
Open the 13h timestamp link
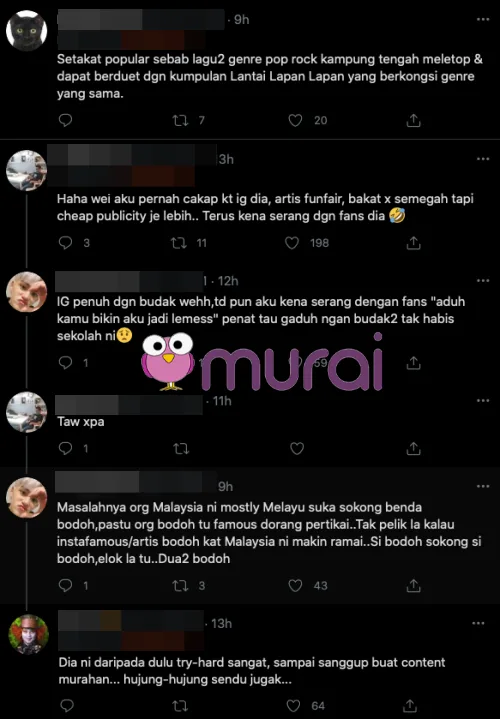[222, 624]
